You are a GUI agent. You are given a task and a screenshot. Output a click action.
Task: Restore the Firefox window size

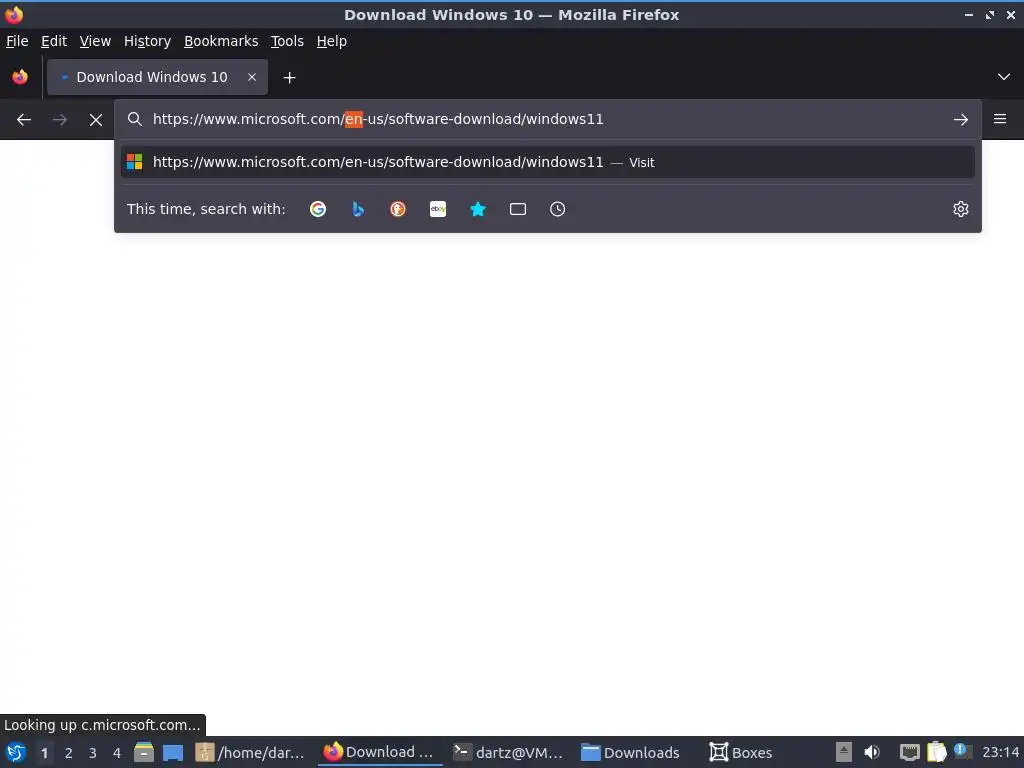pos(989,14)
